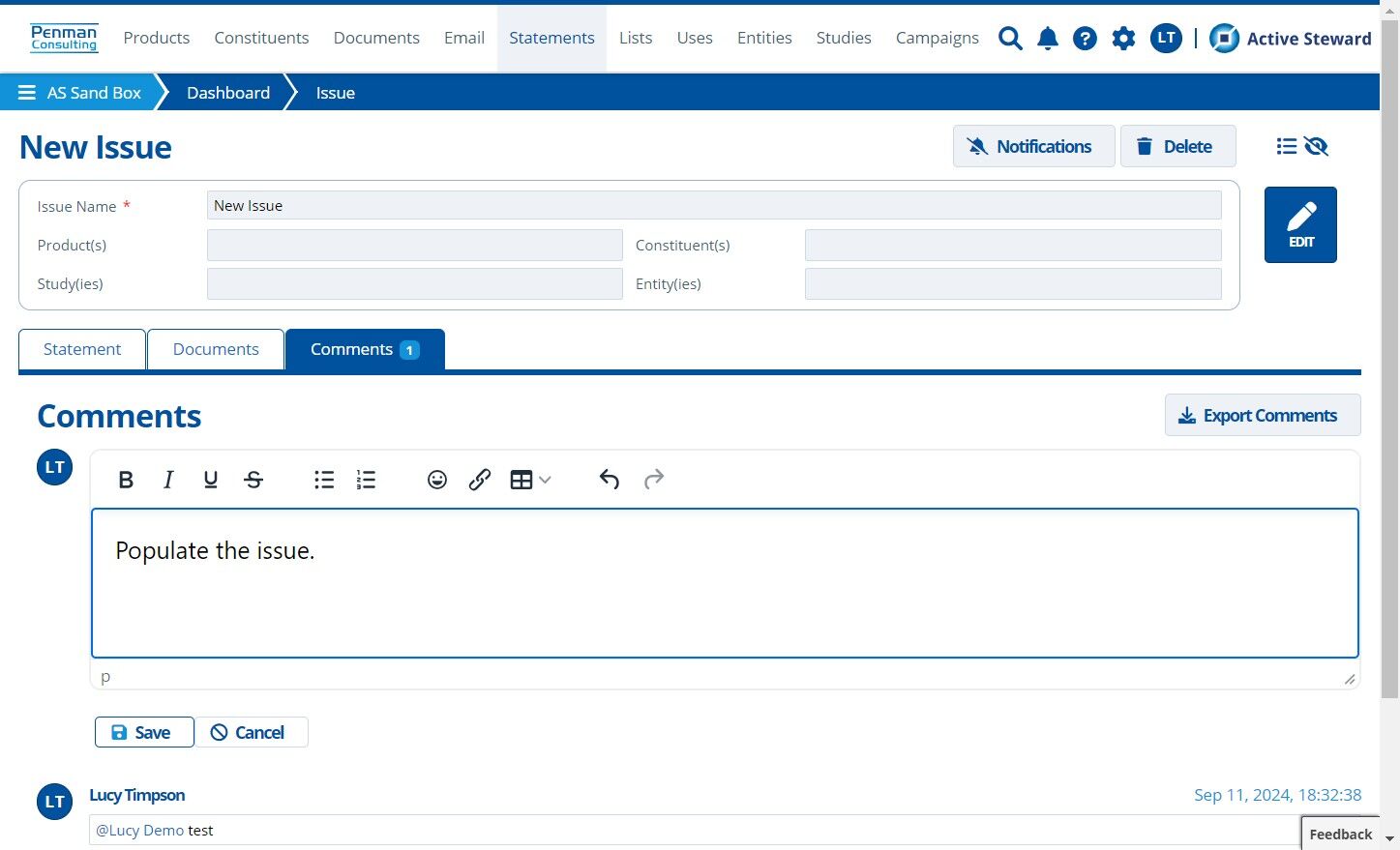
Task: Toggle issue Notifications button
Action: point(1033,146)
